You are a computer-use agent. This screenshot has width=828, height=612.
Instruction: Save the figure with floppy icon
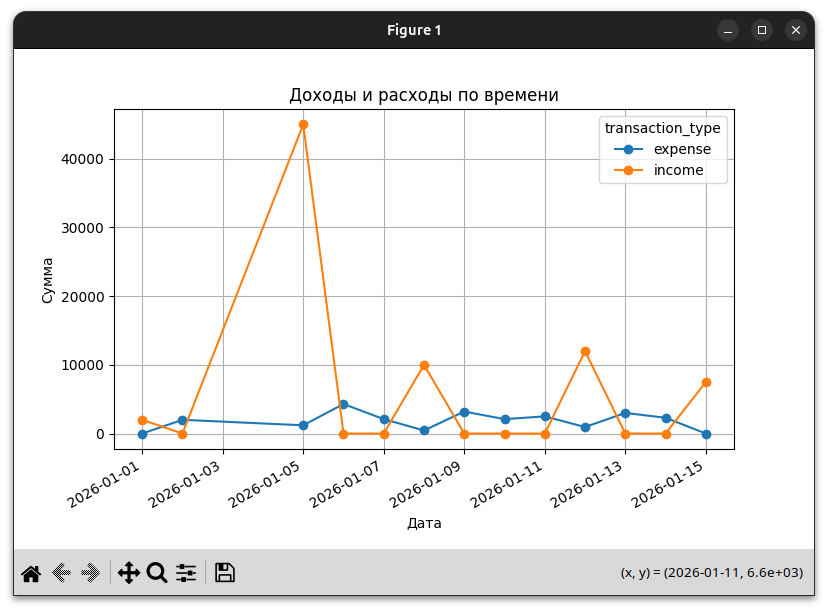[x=225, y=573]
